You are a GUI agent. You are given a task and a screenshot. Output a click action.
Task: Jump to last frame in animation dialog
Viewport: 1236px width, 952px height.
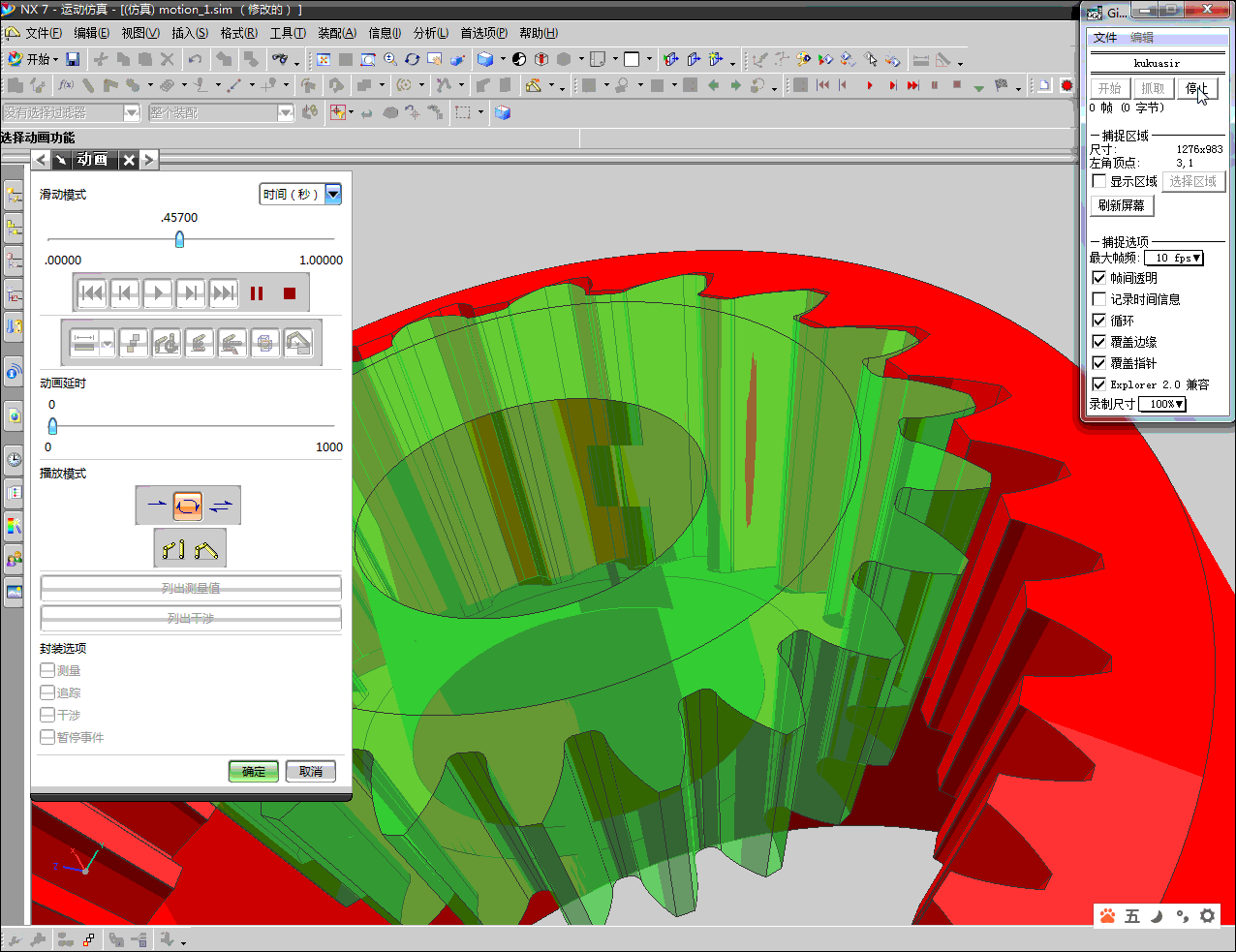[224, 292]
